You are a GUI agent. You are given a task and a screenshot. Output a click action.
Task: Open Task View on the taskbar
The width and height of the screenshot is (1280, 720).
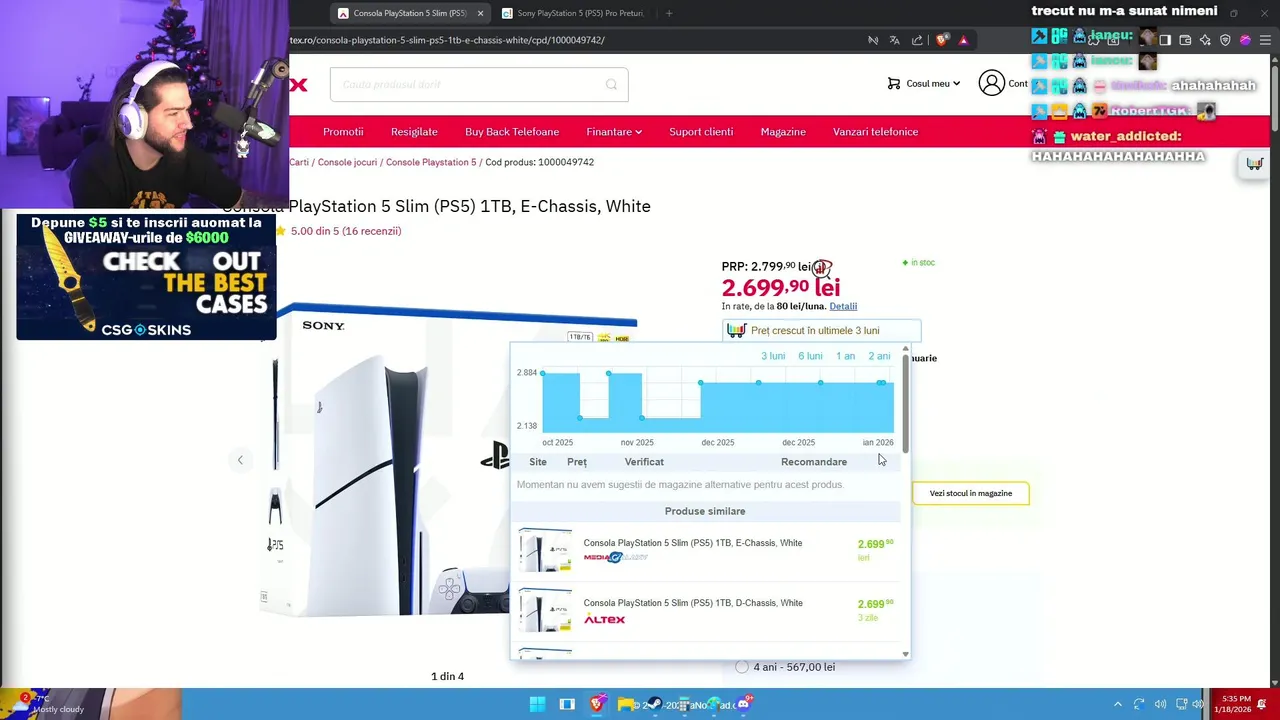(x=567, y=704)
